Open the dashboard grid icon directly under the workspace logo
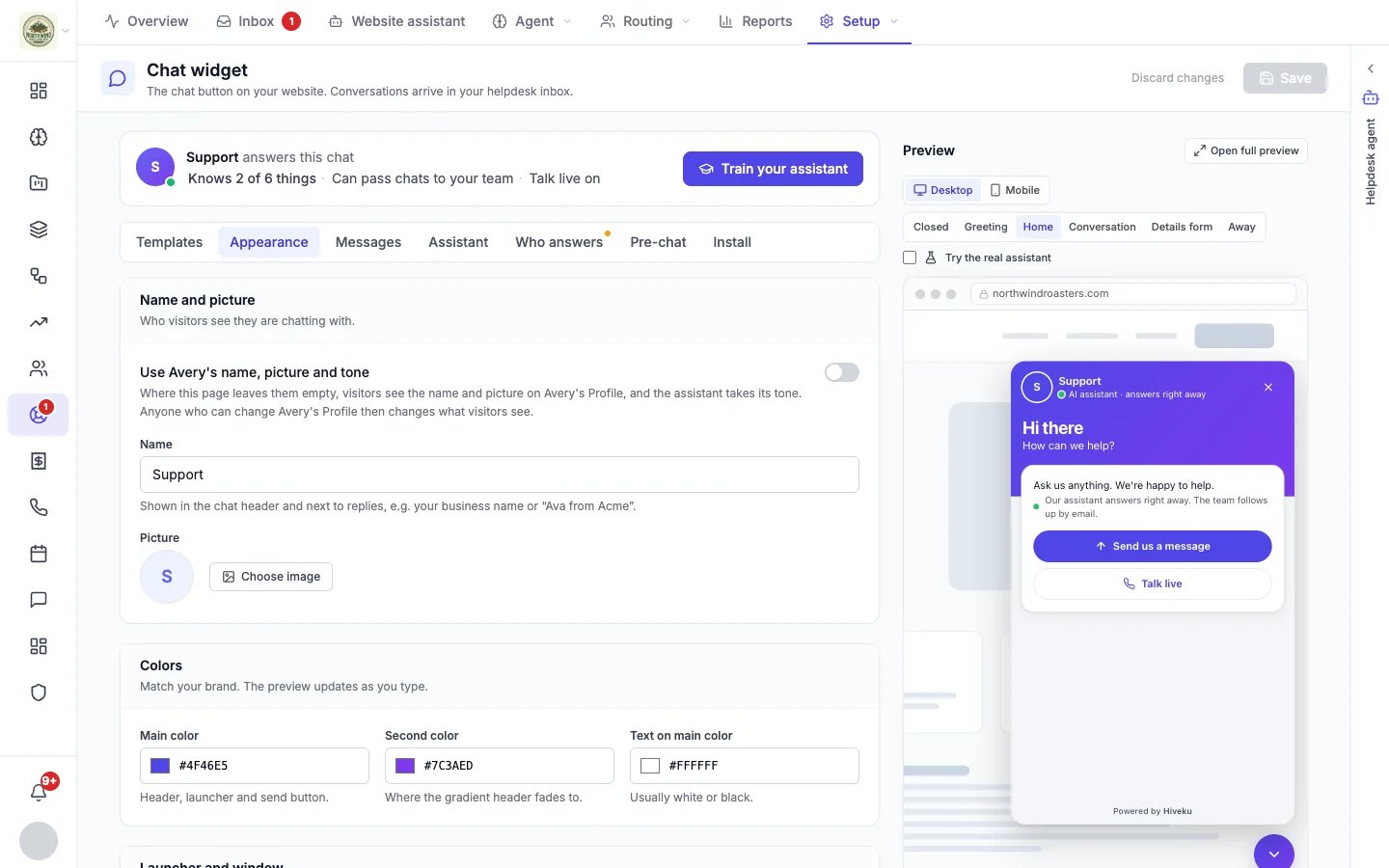 (39, 91)
